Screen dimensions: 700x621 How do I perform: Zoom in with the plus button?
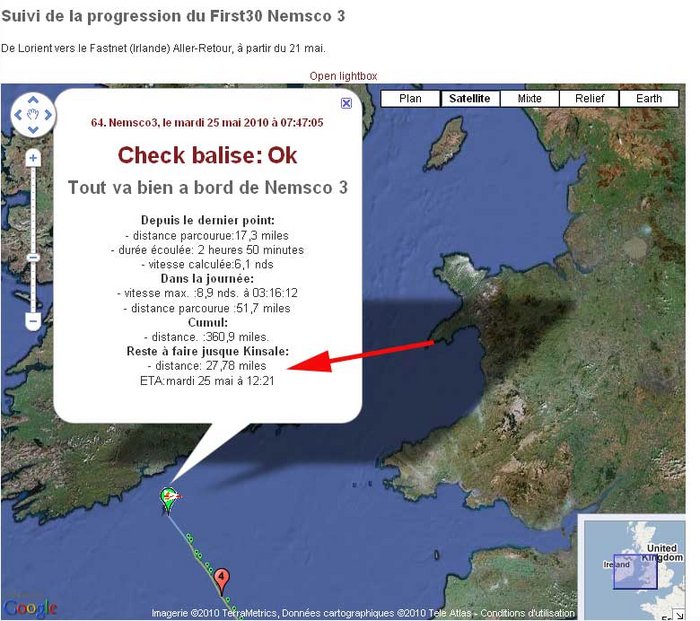(33, 158)
